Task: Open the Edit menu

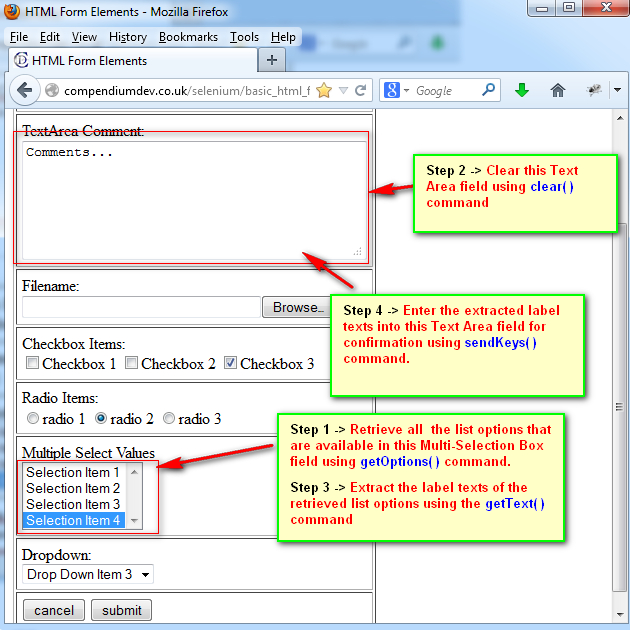Action: coord(50,37)
